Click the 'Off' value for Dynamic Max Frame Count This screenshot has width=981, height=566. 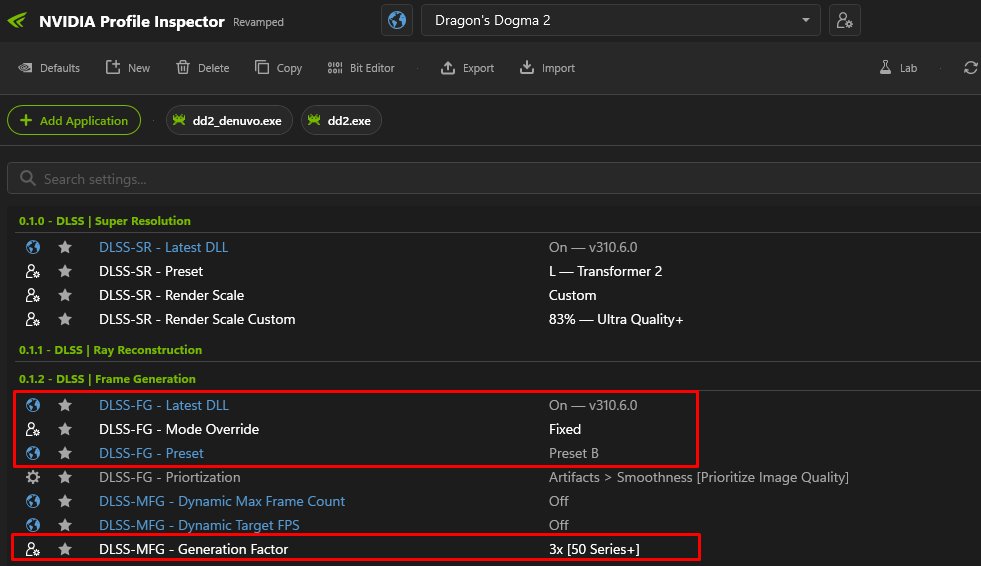point(559,501)
